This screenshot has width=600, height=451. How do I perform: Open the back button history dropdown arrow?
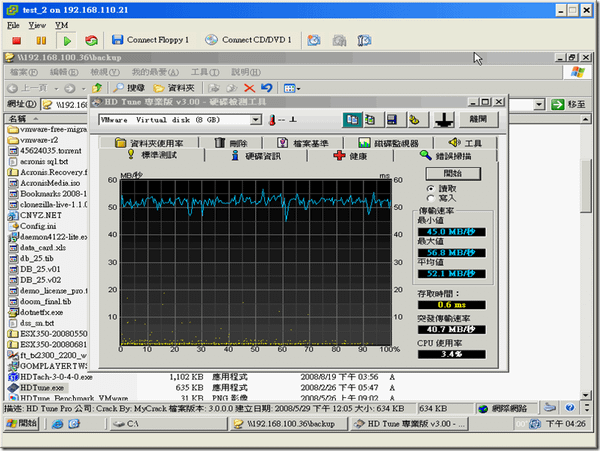point(56,89)
